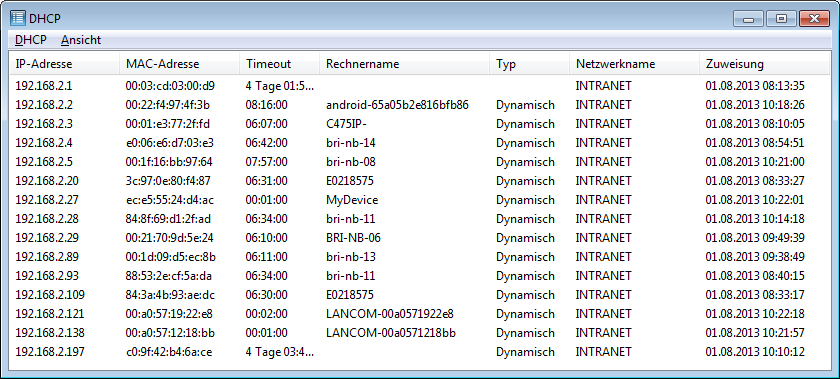Sort by Zuweisung column header
The height and width of the screenshot is (379, 840).
click(x=764, y=64)
